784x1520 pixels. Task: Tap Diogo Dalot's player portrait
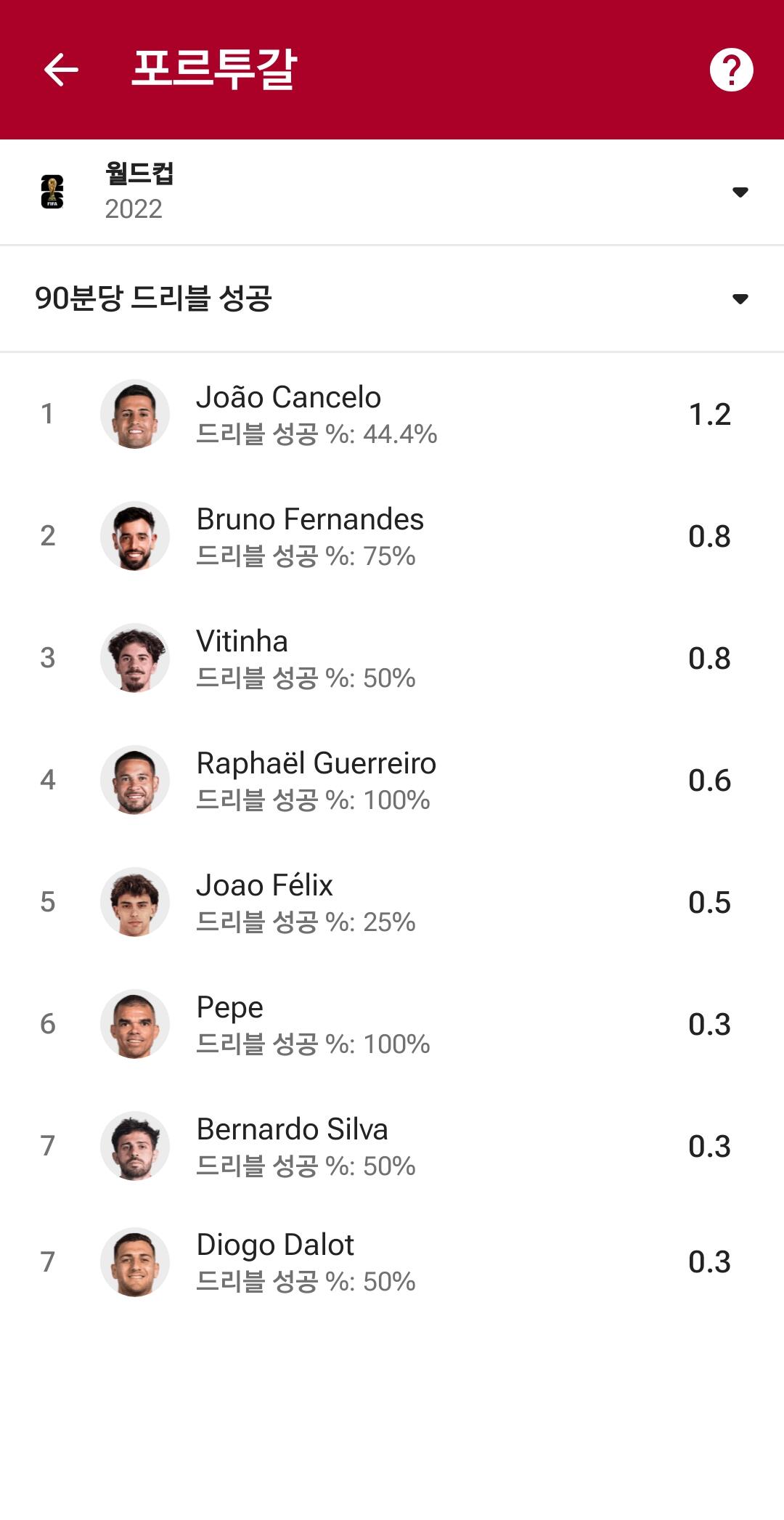pyautogui.click(x=135, y=1262)
